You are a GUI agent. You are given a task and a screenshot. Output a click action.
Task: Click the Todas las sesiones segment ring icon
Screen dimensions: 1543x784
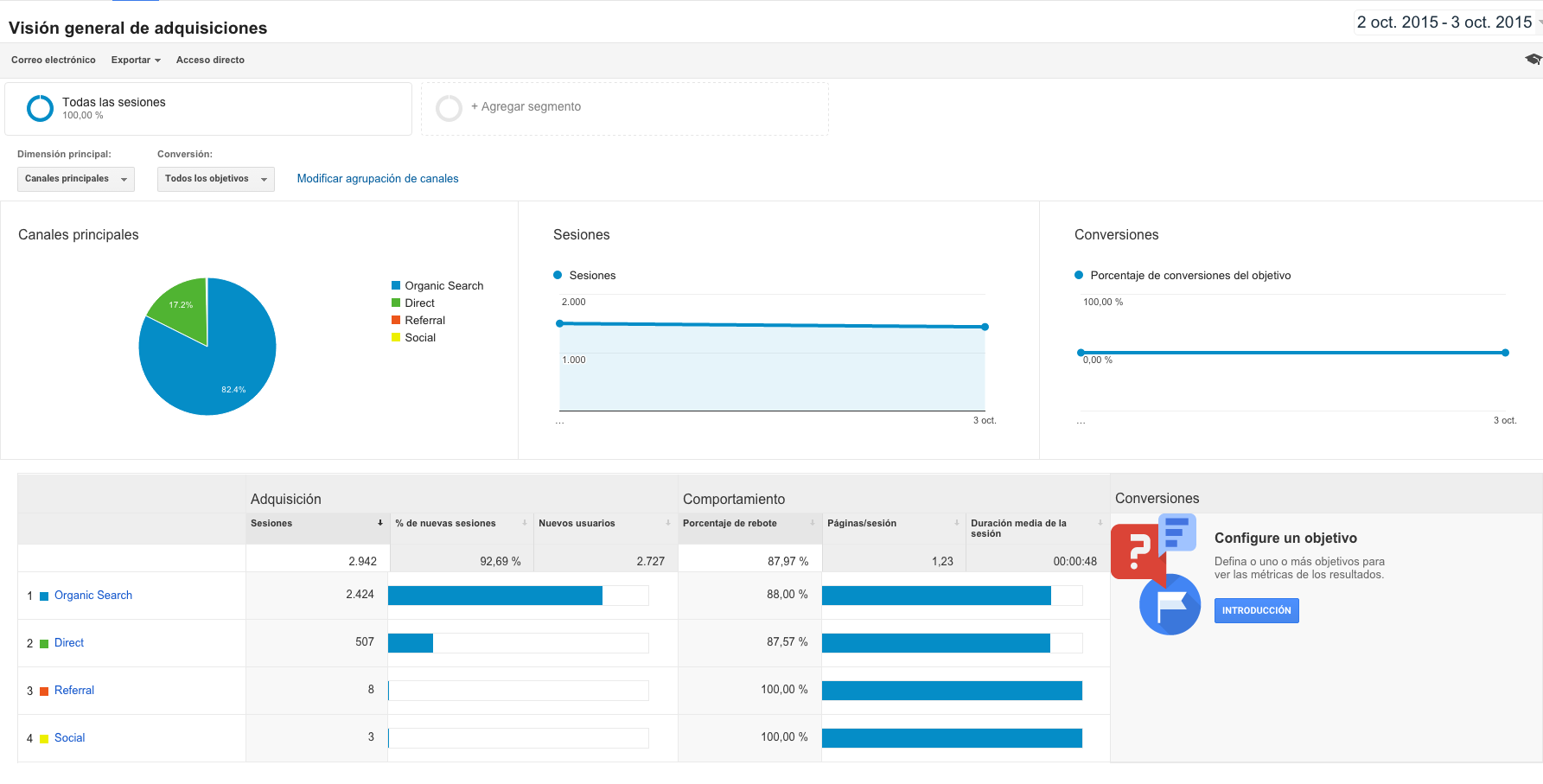[x=40, y=108]
